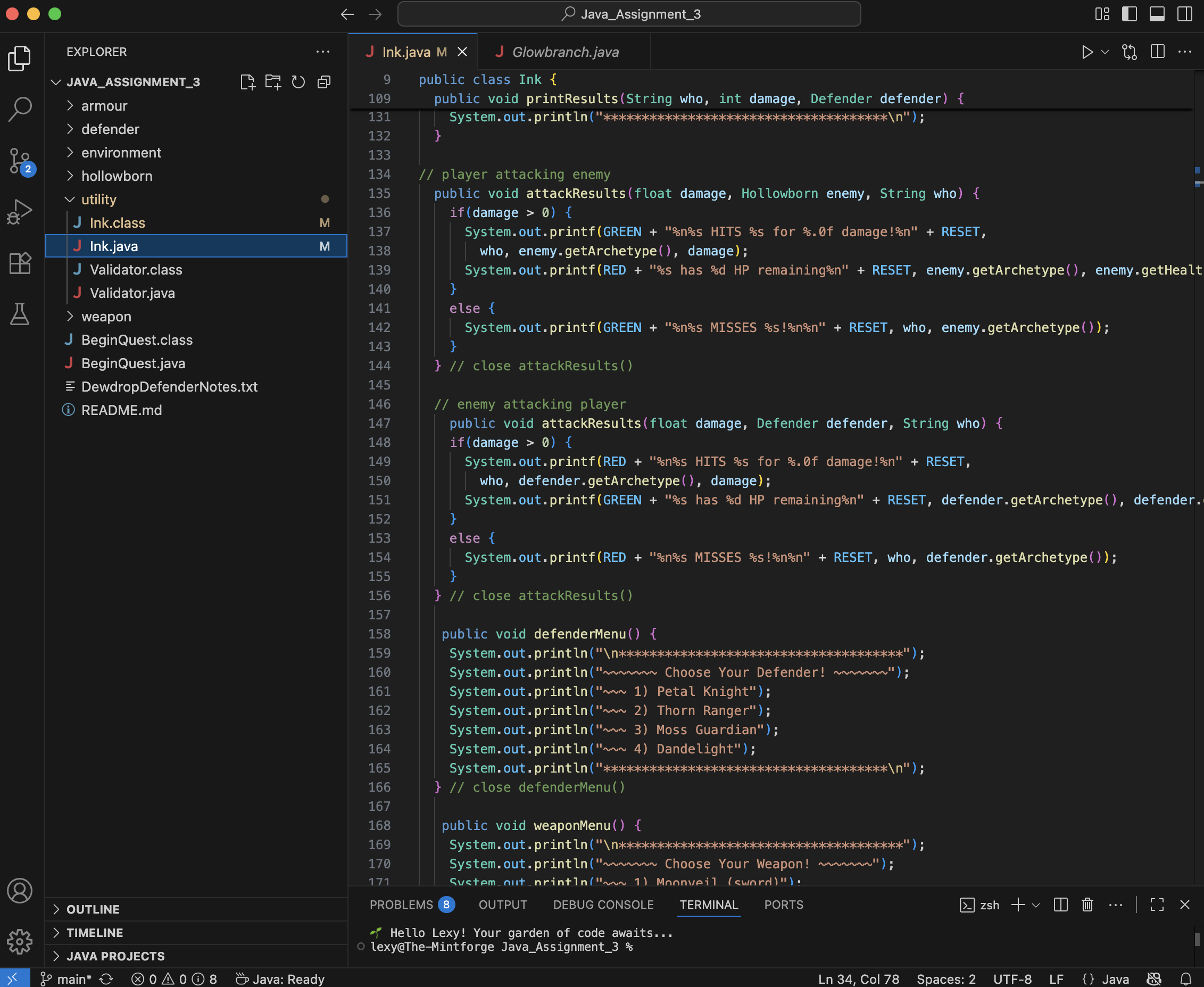Image resolution: width=1204 pixels, height=987 pixels.
Task: Open the Explorer view in the activity bar
Action: [20, 57]
